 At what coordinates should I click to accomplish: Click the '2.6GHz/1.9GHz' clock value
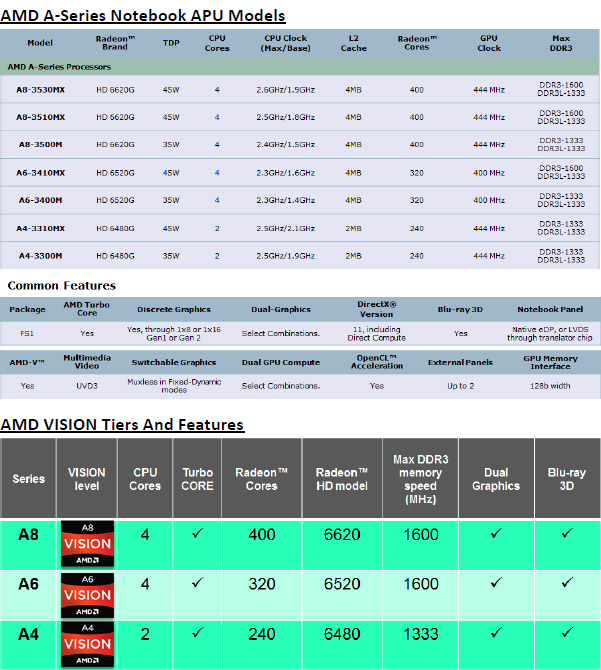285,90
